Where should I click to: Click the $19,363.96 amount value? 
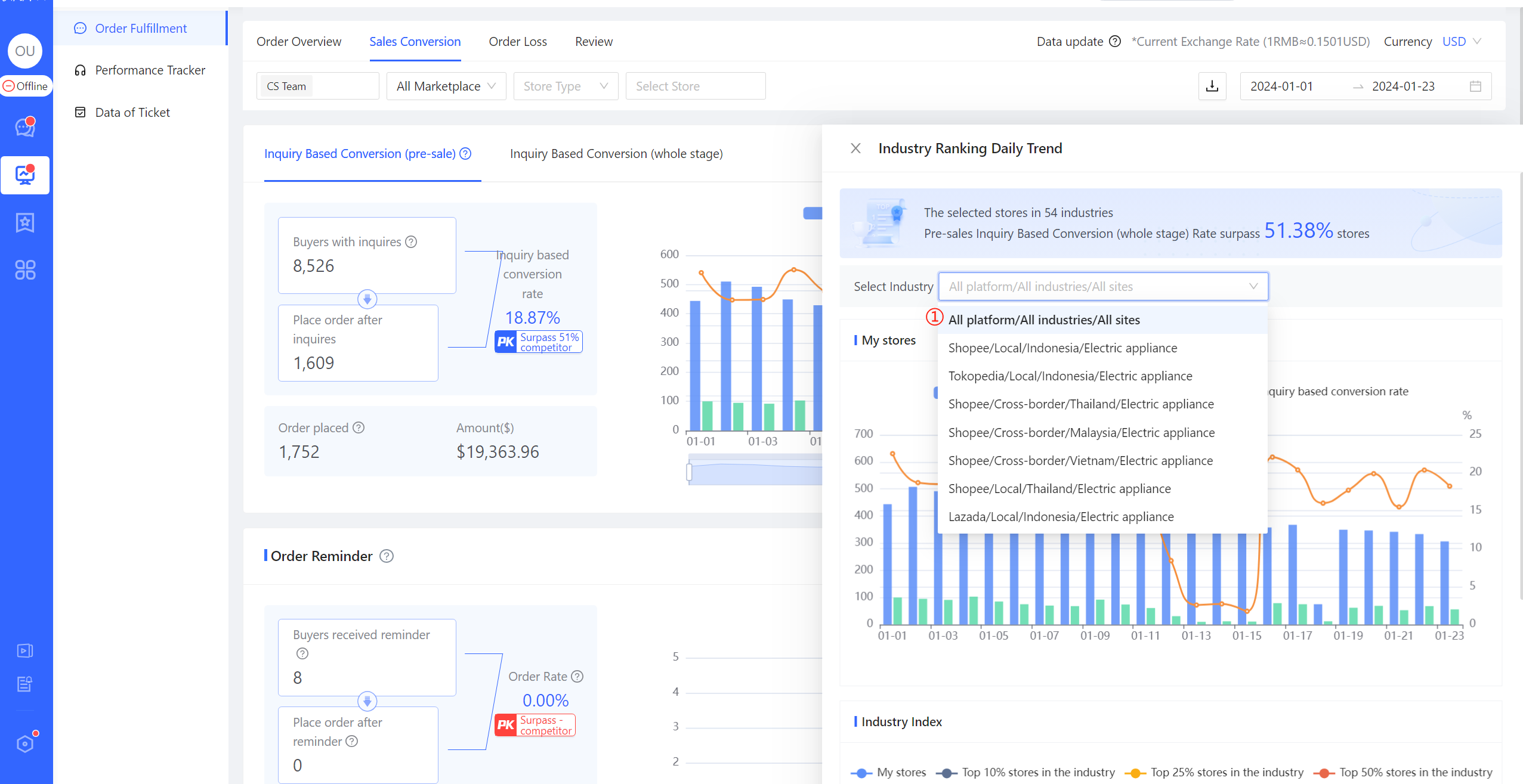pos(498,452)
